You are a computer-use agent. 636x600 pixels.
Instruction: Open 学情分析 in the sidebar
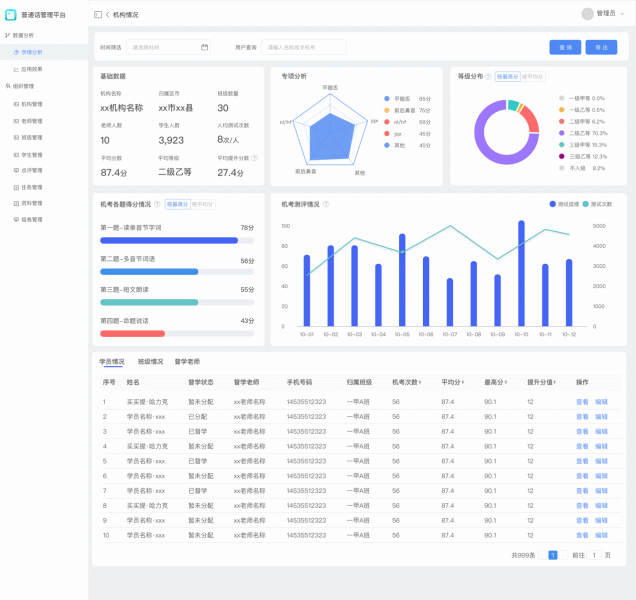[x=31, y=51]
